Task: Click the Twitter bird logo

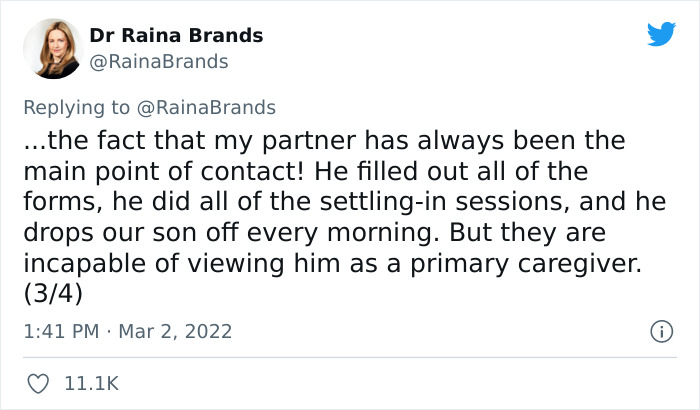Action: click(661, 34)
